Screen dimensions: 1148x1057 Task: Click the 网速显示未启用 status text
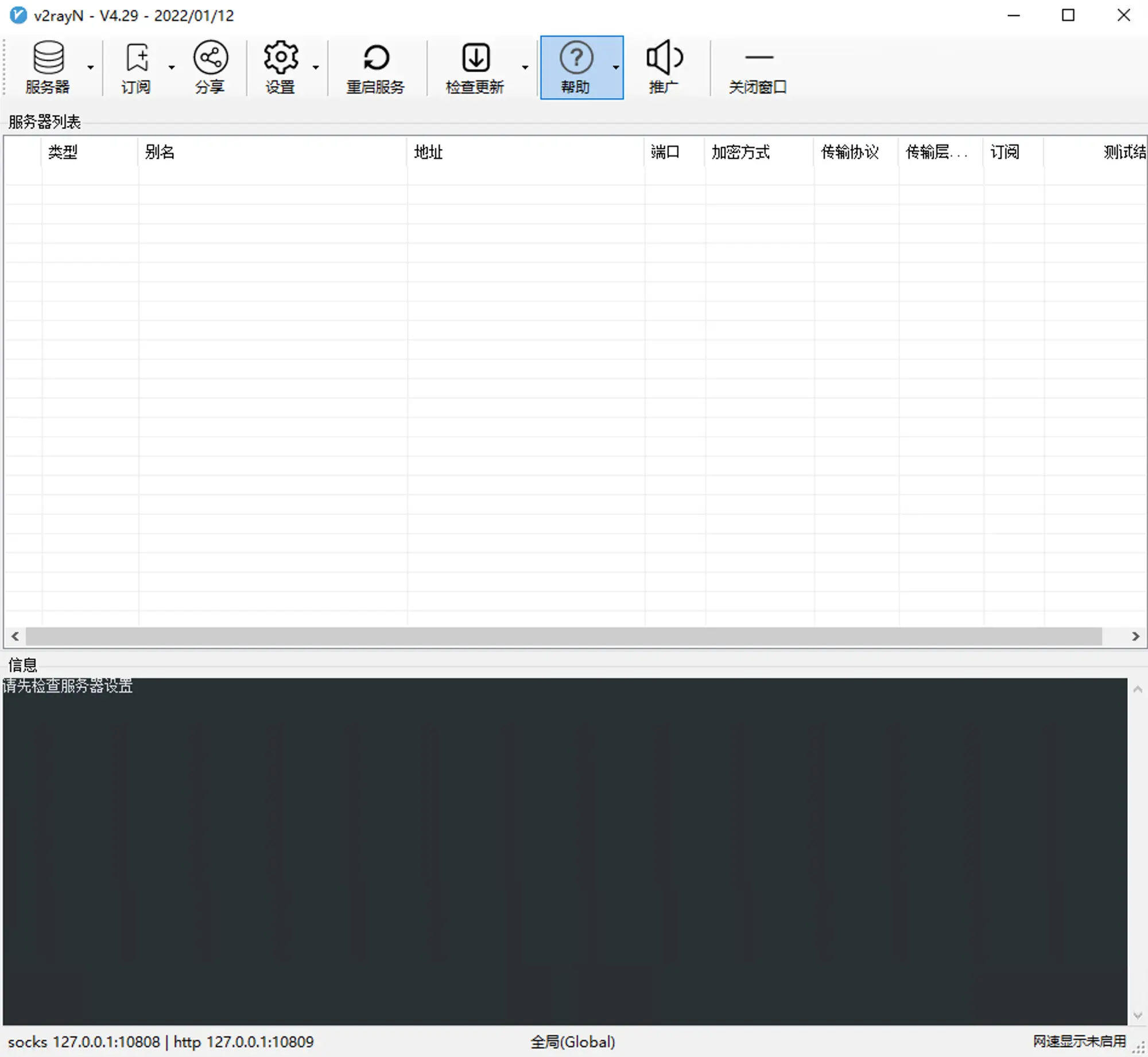click(x=1080, y=1042)
